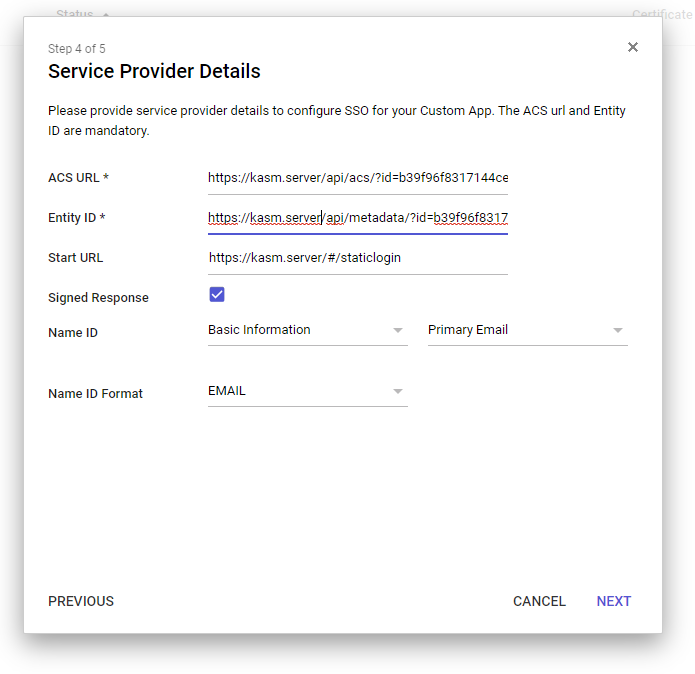Close the Service Provider Details dialog
This screenshot has height=674, width=695.
(632, 47)
